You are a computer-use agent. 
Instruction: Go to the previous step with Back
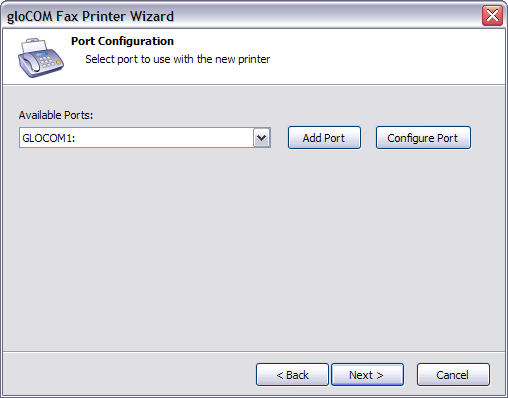tap(292, 375)
